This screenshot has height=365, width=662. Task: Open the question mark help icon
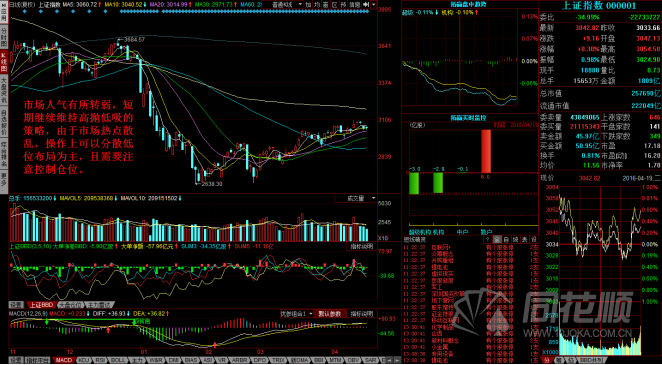point(488,239)
